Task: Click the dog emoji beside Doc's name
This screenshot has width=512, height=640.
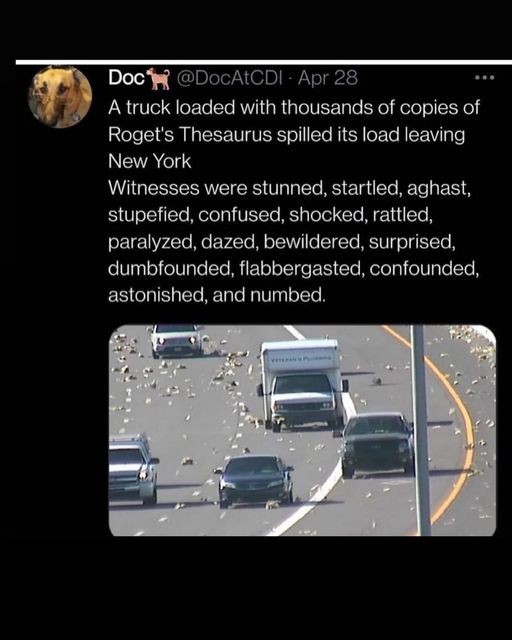Action: (x=160, y=78)
